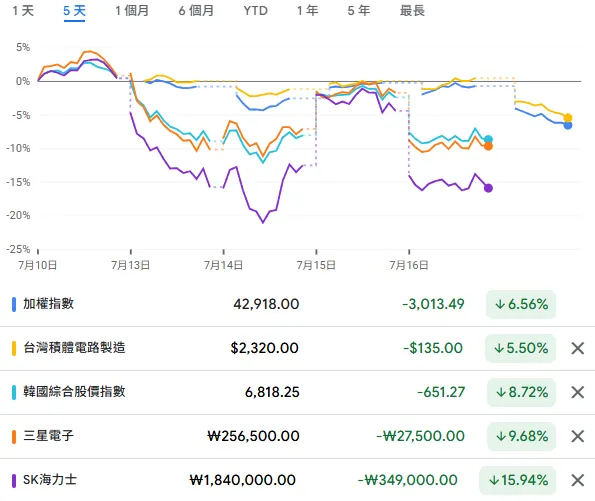The image size is (595, 501).
Task: Click the purple SK海力士 chart endpoint
Action: click(488, 188)
